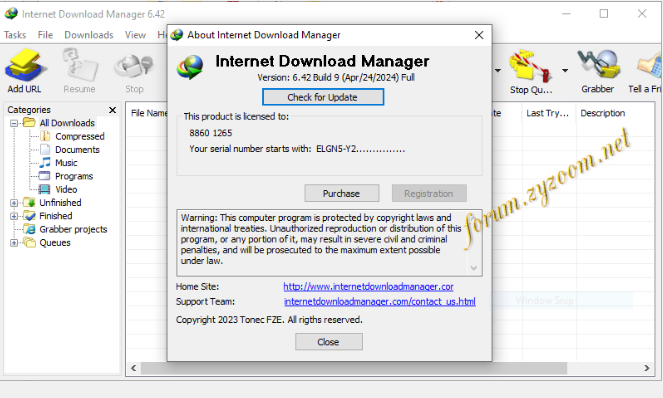
Task: Open the Home Site internetdownloadmanager link
Action: (368, 287)
